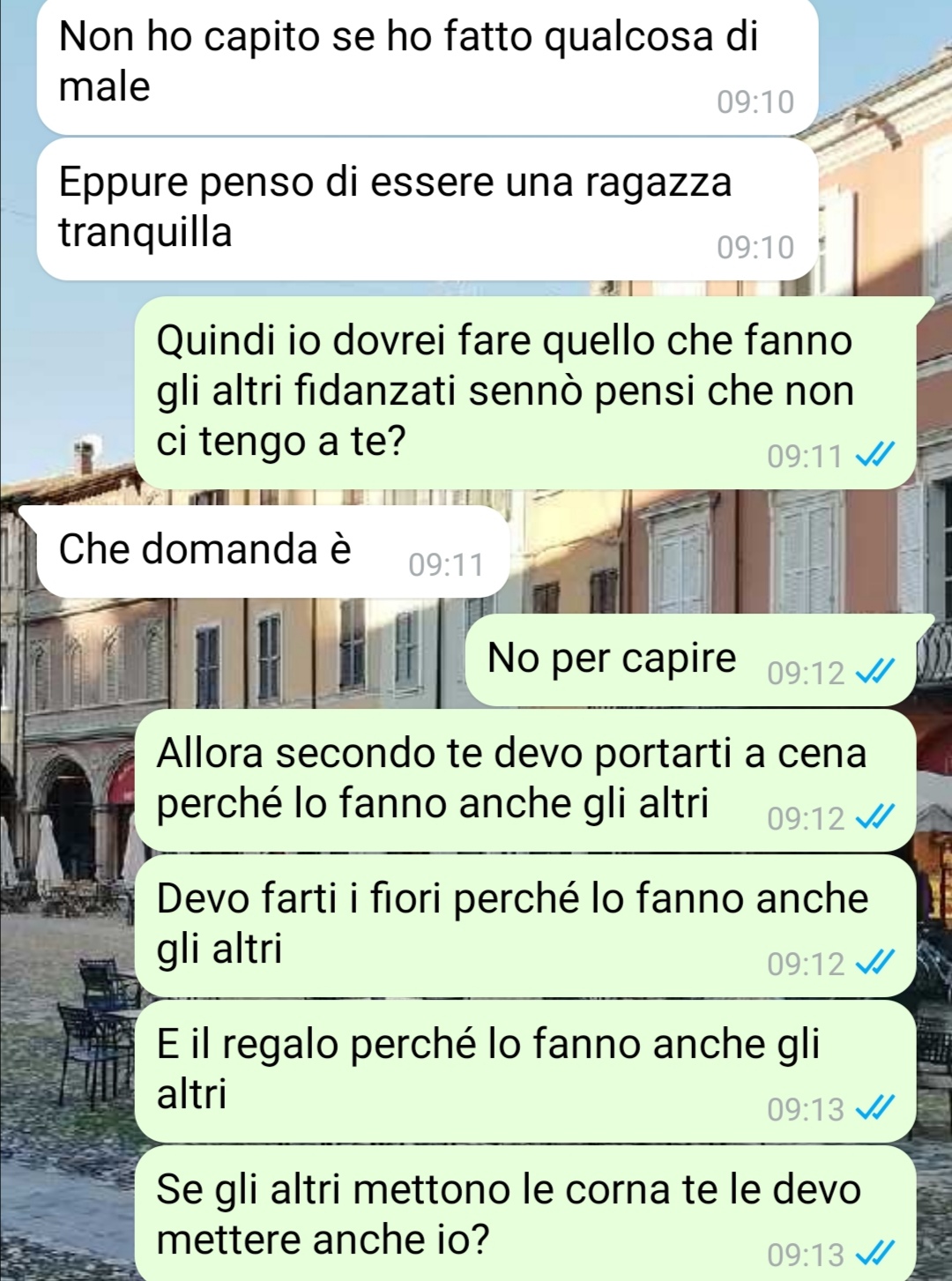Tap the read ticks on 'portarti a cena' message
Viewport: 952px width, 1281px height.
[x=875, y=817]
